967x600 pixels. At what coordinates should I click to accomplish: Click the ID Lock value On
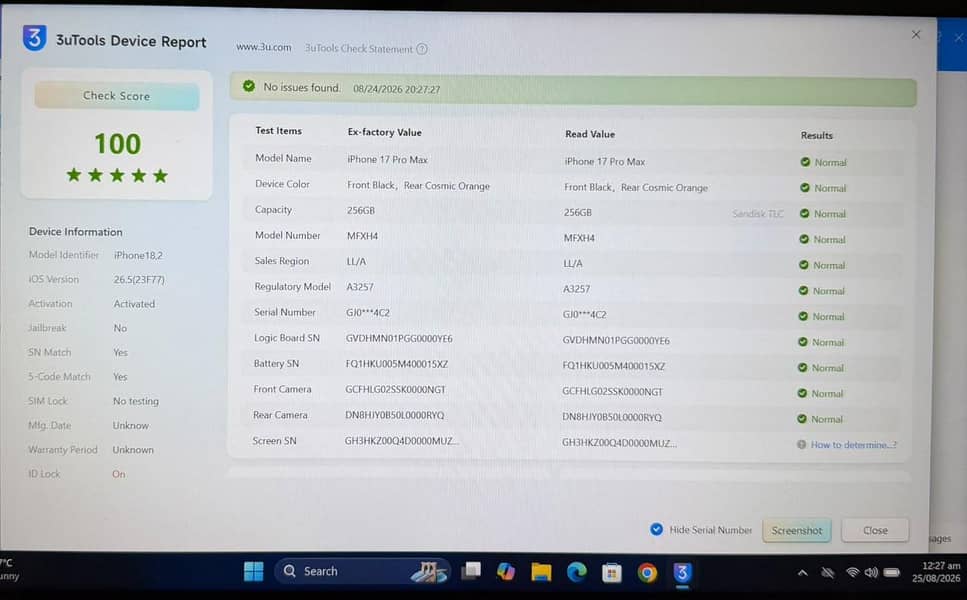(x=118, y=474)
